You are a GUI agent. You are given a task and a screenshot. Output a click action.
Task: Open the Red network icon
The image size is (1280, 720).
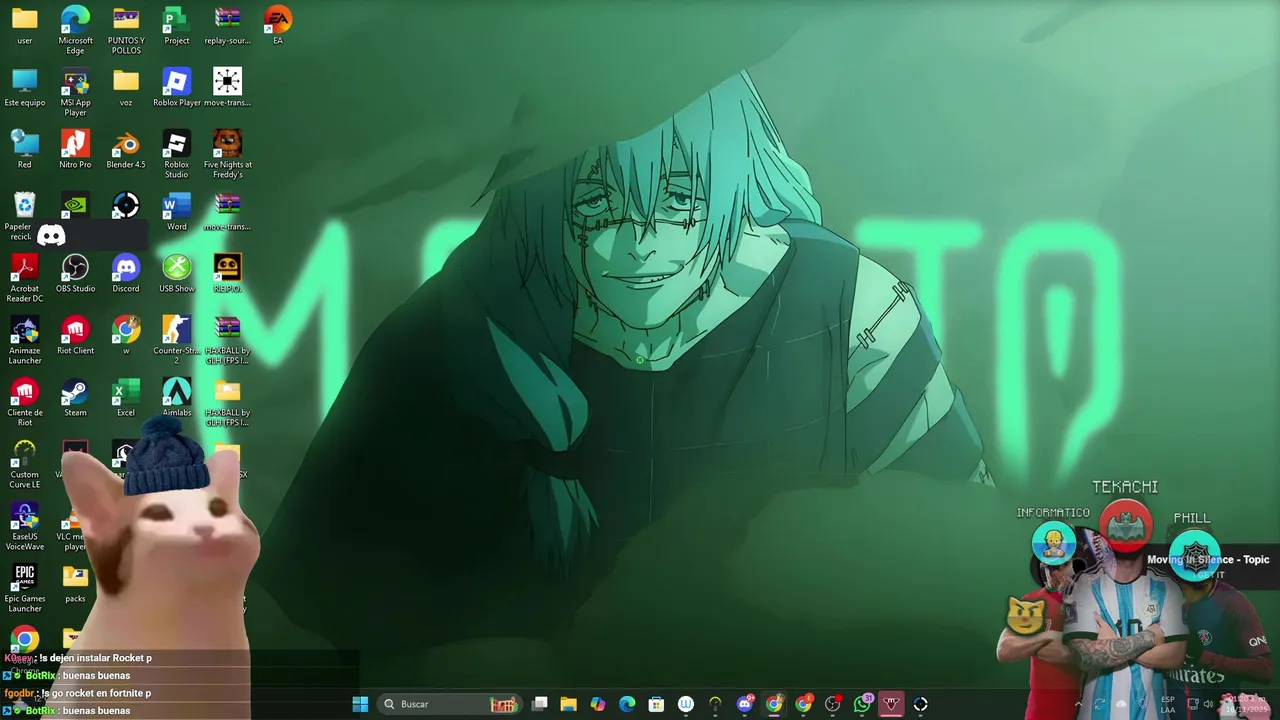point(24,149)
